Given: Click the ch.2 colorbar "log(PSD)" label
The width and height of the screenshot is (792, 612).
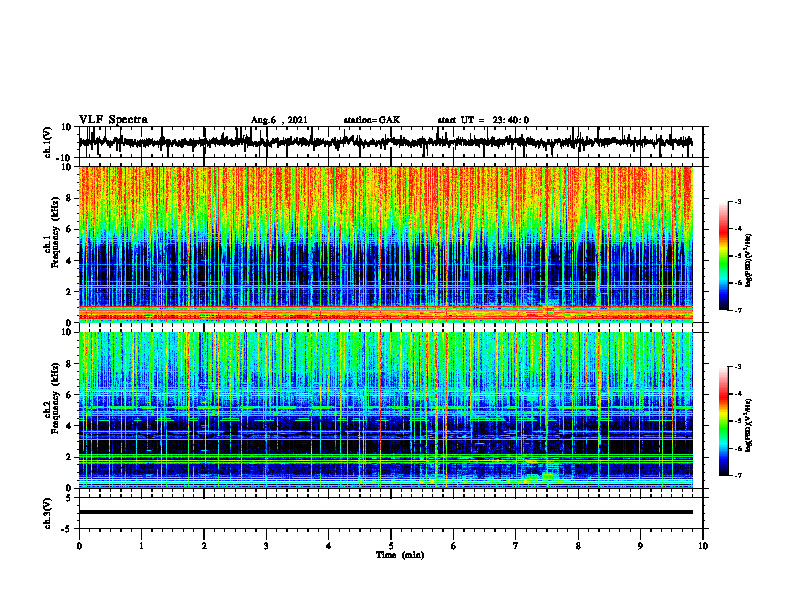Looking at the screenshot, I should [x=749, y=425].
